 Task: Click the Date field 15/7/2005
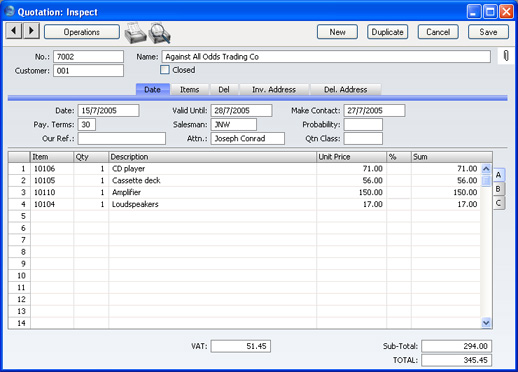click(108, 110)
